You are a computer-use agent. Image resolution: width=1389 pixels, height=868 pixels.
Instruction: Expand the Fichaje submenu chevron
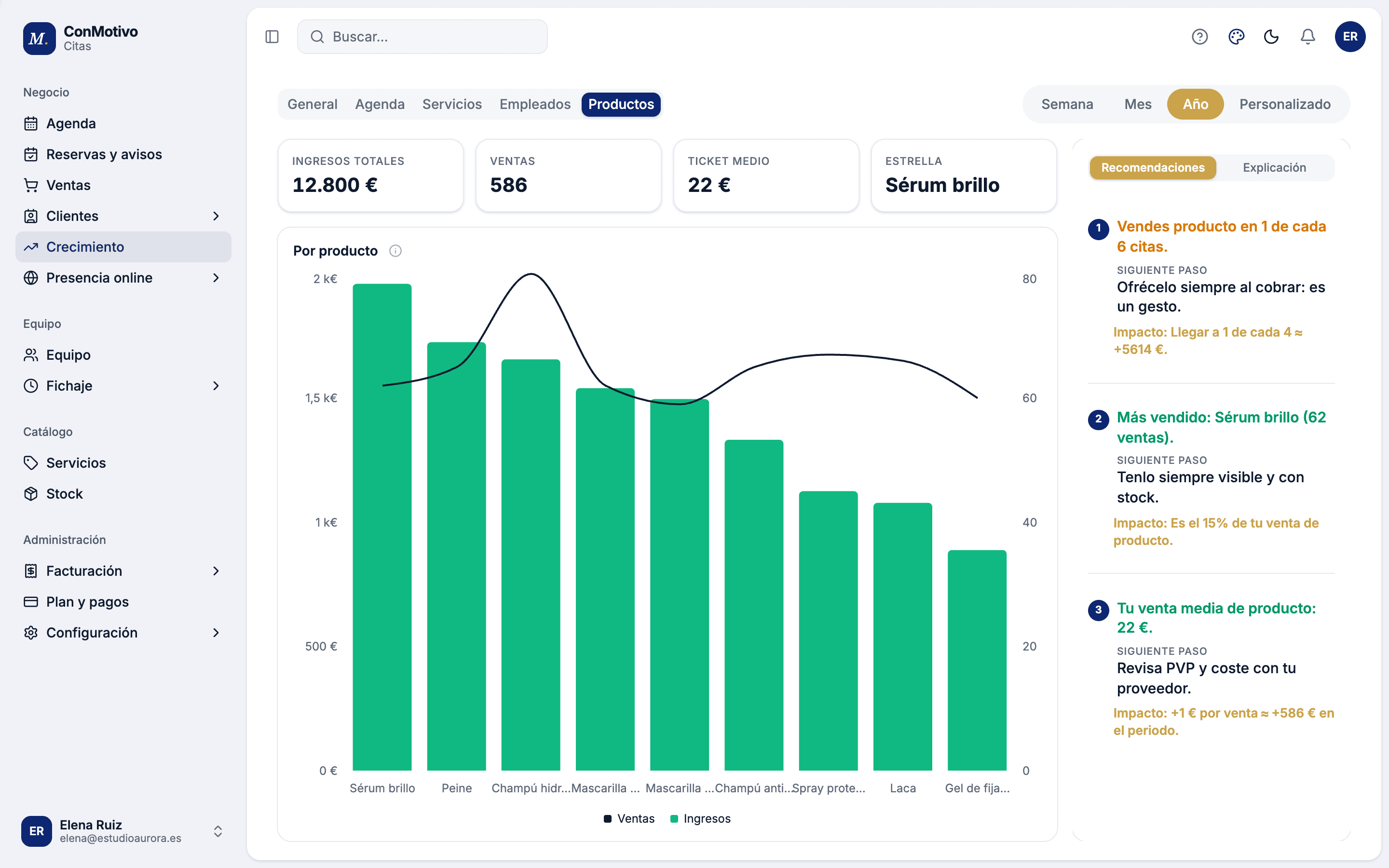tap(216, 386)
